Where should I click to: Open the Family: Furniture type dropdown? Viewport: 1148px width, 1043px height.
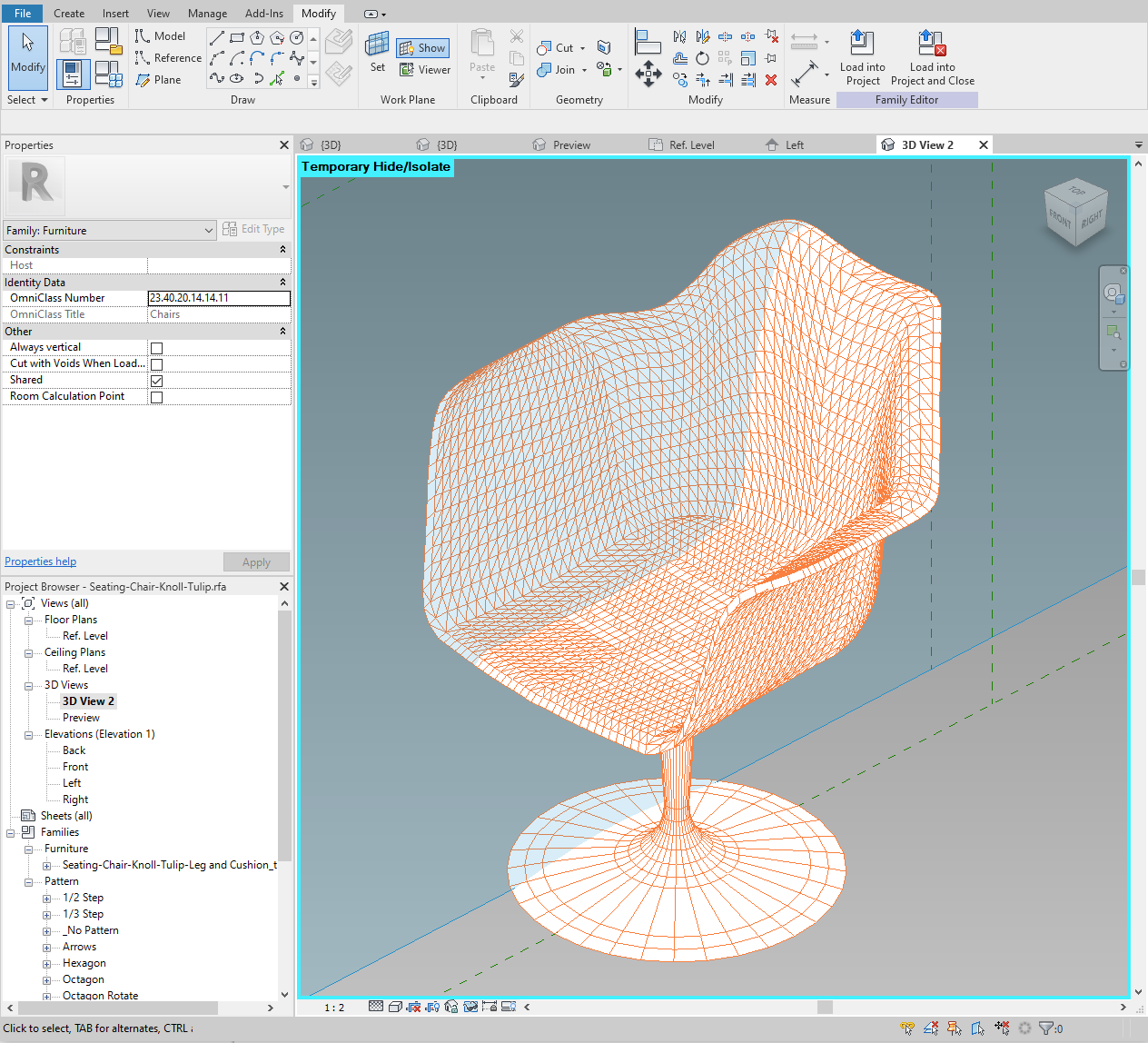pos(110,231)
